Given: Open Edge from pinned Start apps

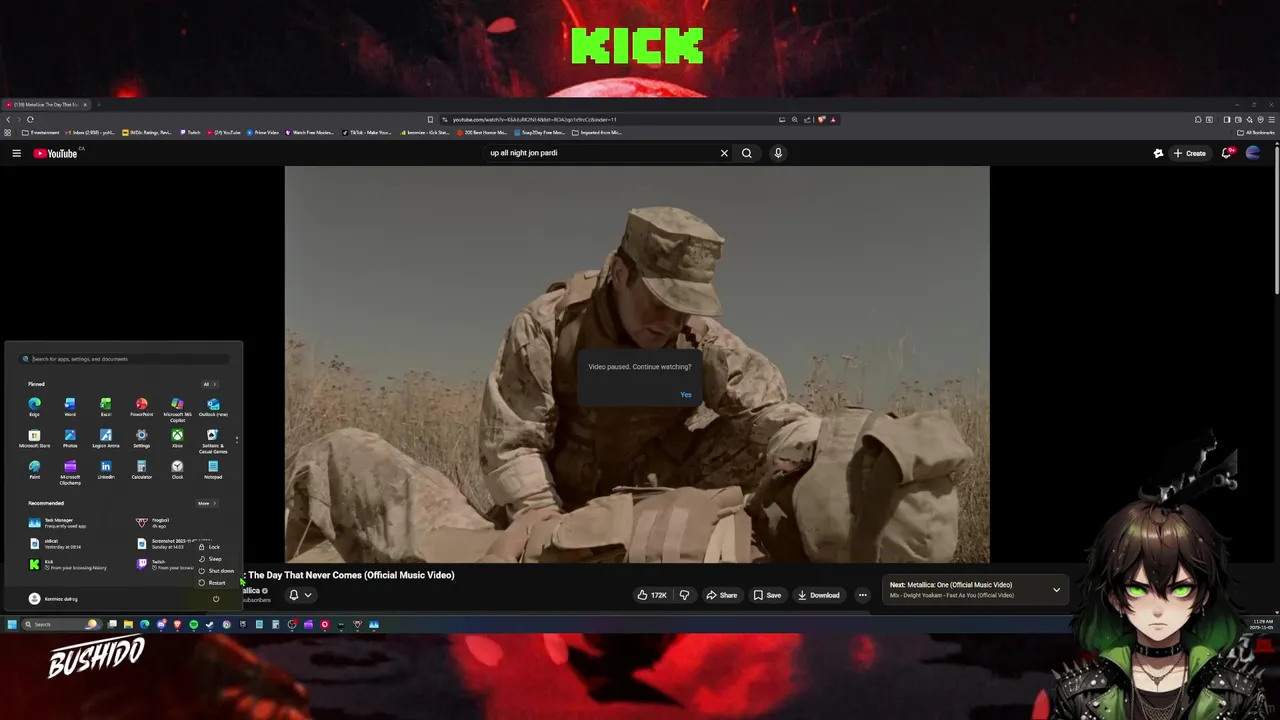Looking at the screenshot, I should click(x=34, y=407).
